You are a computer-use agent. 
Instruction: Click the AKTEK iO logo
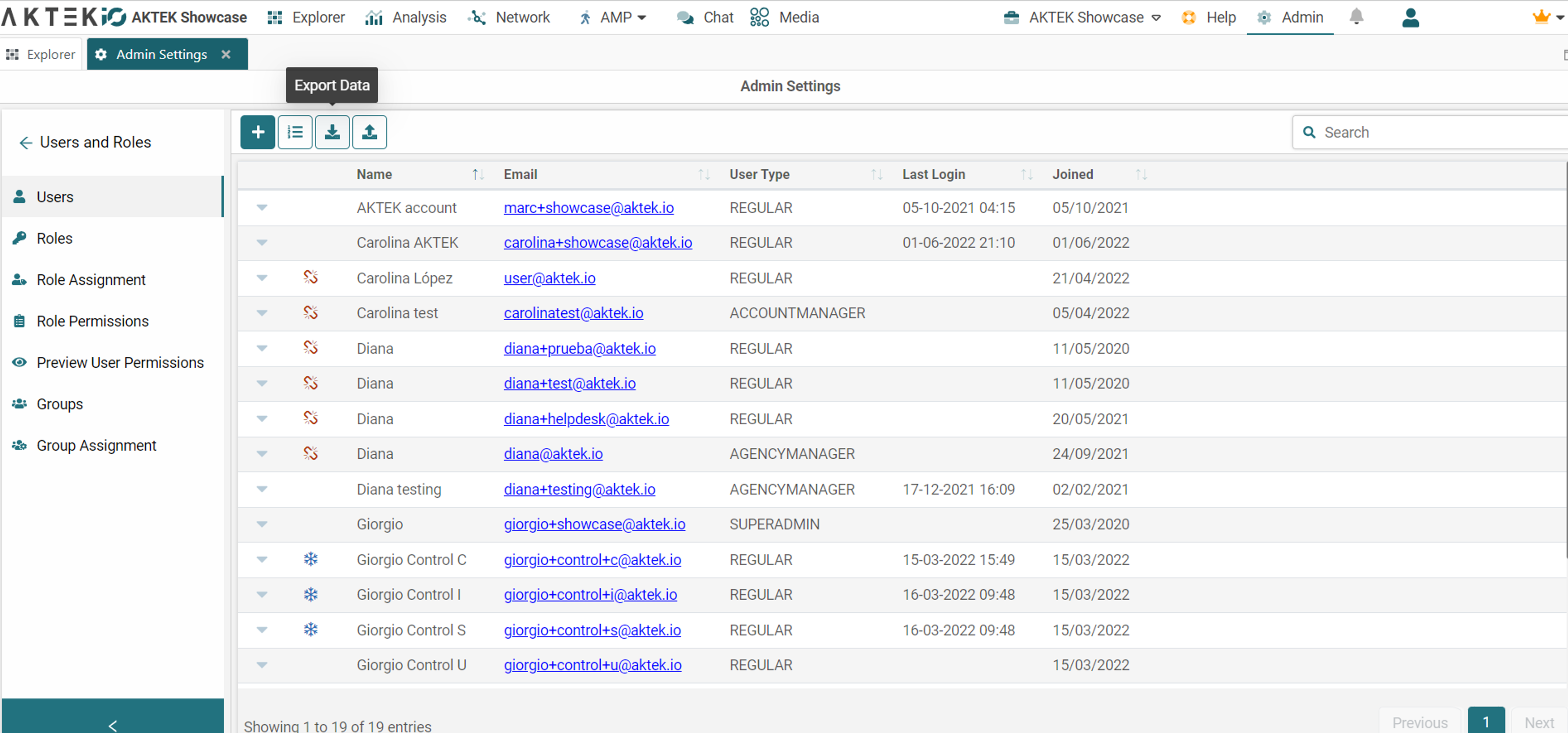pyautogui.click(x=64, y=17)
